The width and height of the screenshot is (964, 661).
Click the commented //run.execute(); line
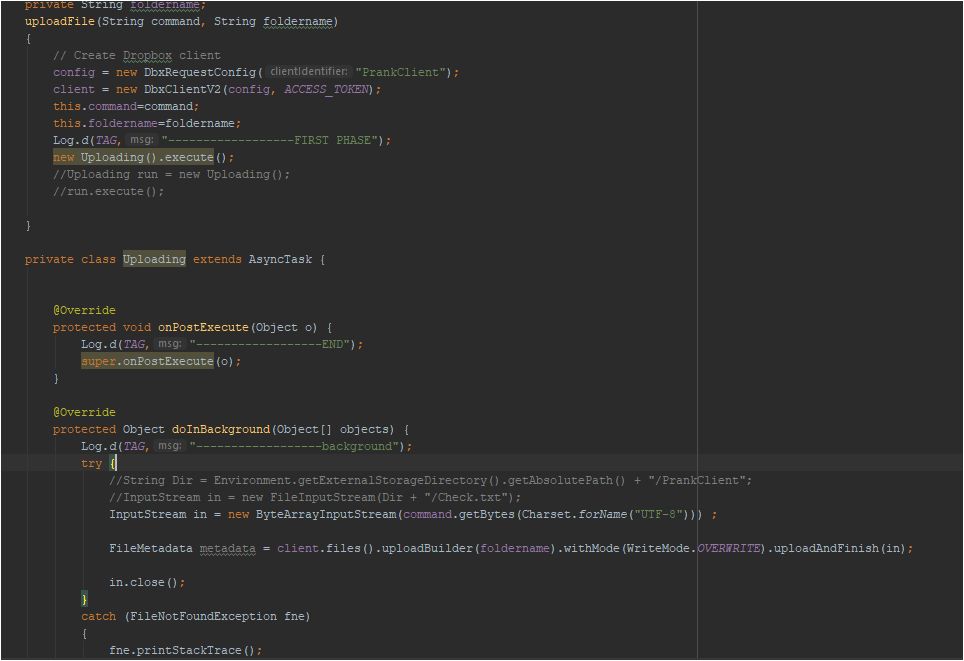(x=108, y=191)
